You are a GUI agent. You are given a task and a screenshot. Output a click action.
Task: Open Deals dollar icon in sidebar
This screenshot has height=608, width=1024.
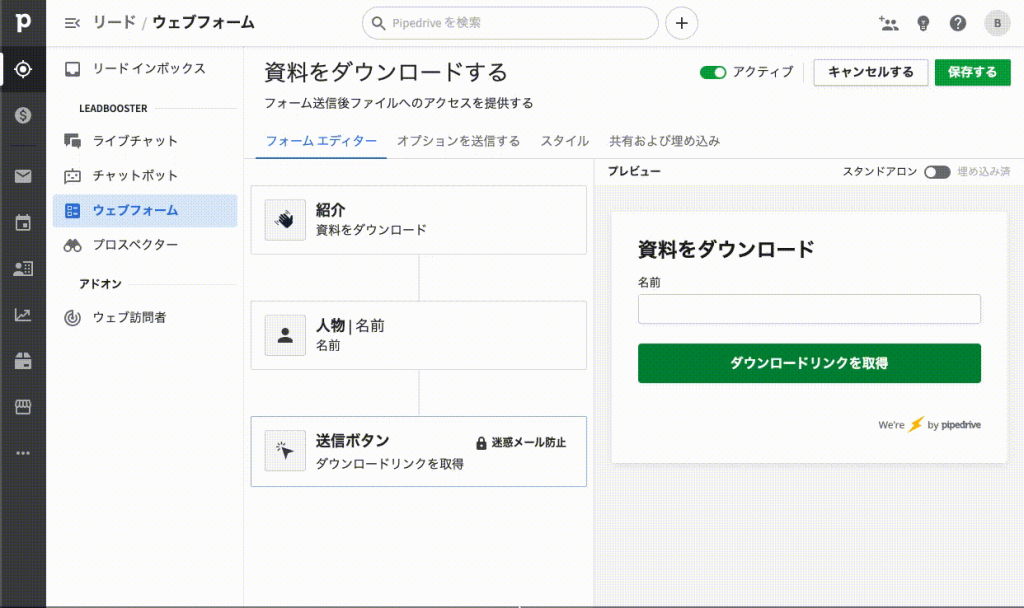[22, 115]
